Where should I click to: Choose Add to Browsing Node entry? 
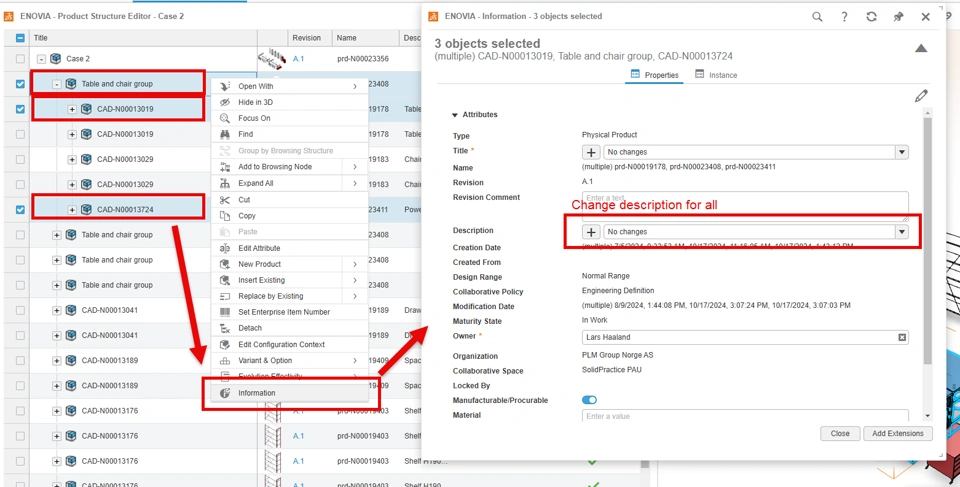(290, 167)
